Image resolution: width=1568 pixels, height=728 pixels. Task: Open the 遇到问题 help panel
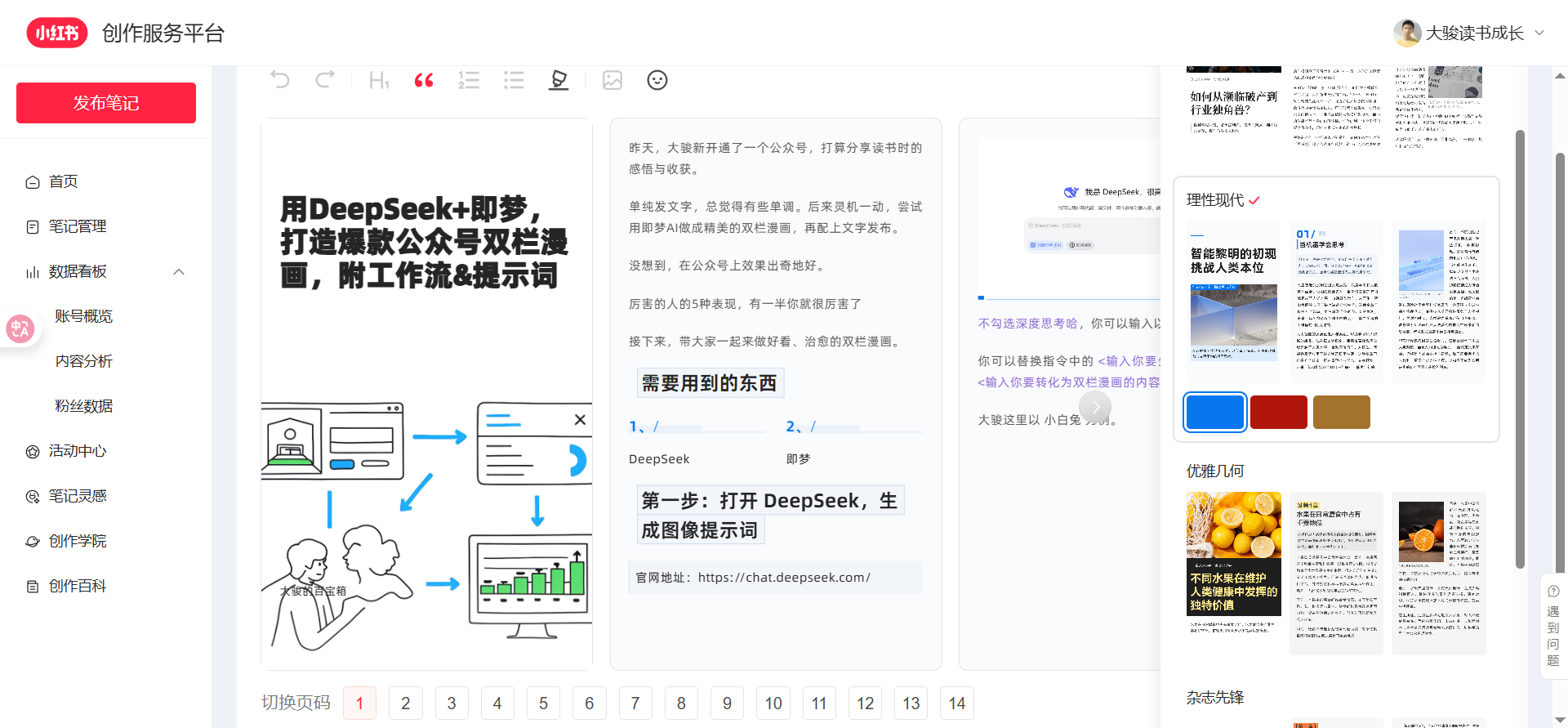[1552, 626]
